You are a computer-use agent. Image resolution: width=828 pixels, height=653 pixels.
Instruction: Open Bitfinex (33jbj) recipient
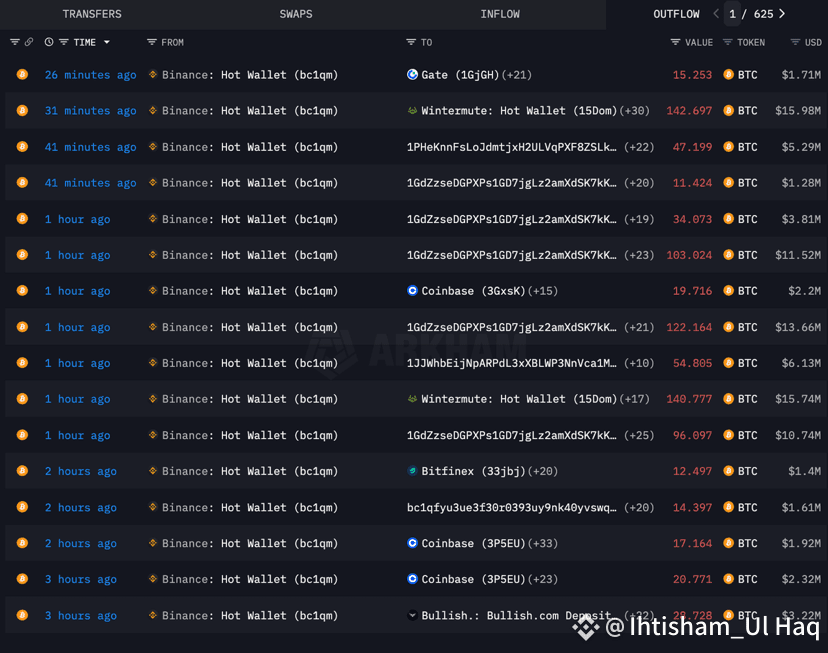click(x=473, y=471)
